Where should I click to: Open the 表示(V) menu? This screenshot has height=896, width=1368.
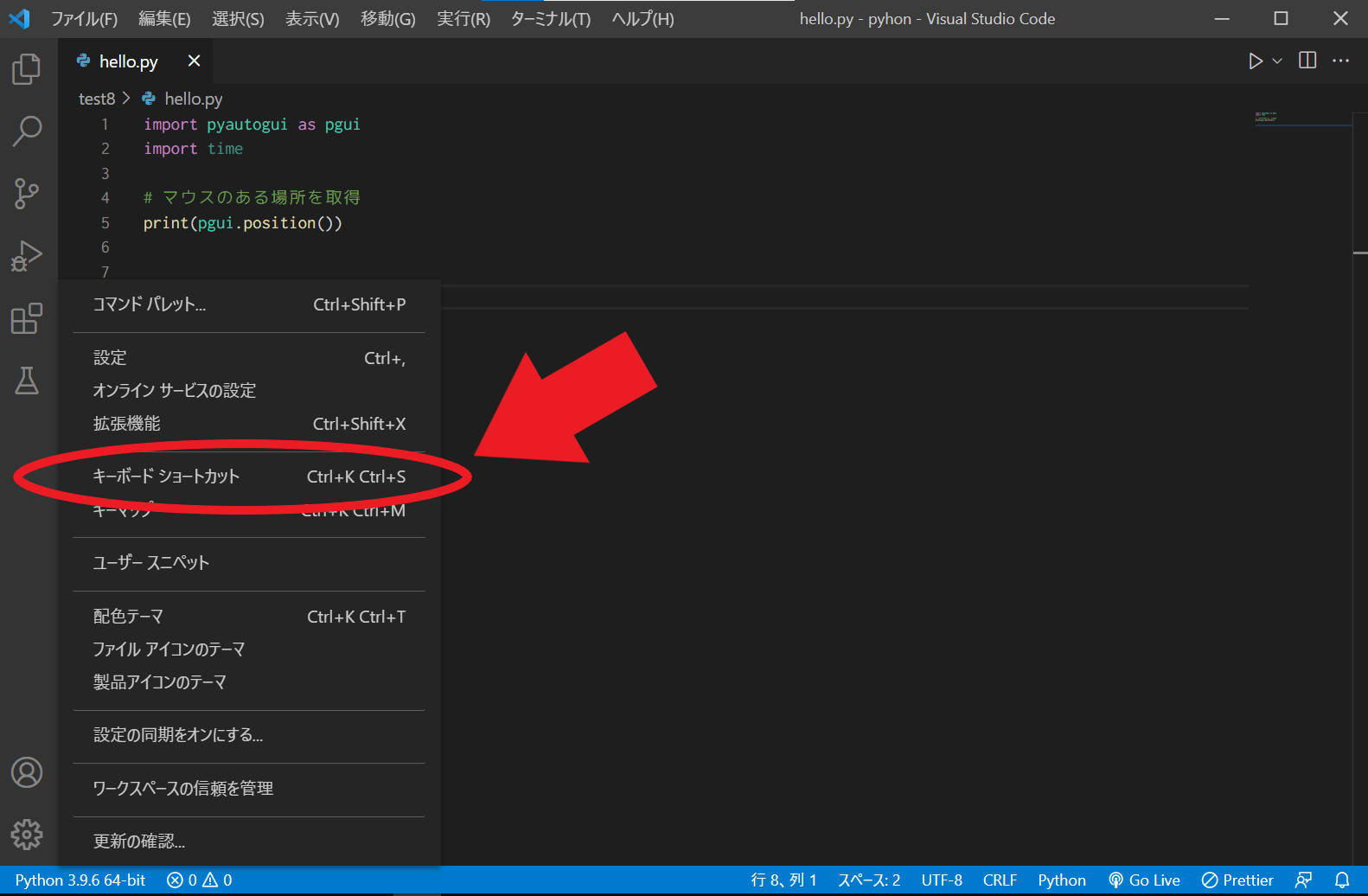[312, 19]
